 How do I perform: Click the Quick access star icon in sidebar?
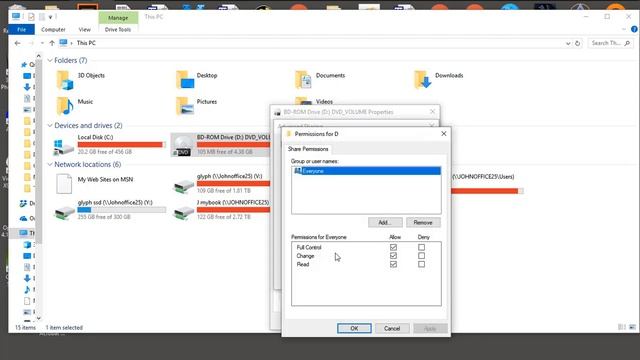coord(24,64)
